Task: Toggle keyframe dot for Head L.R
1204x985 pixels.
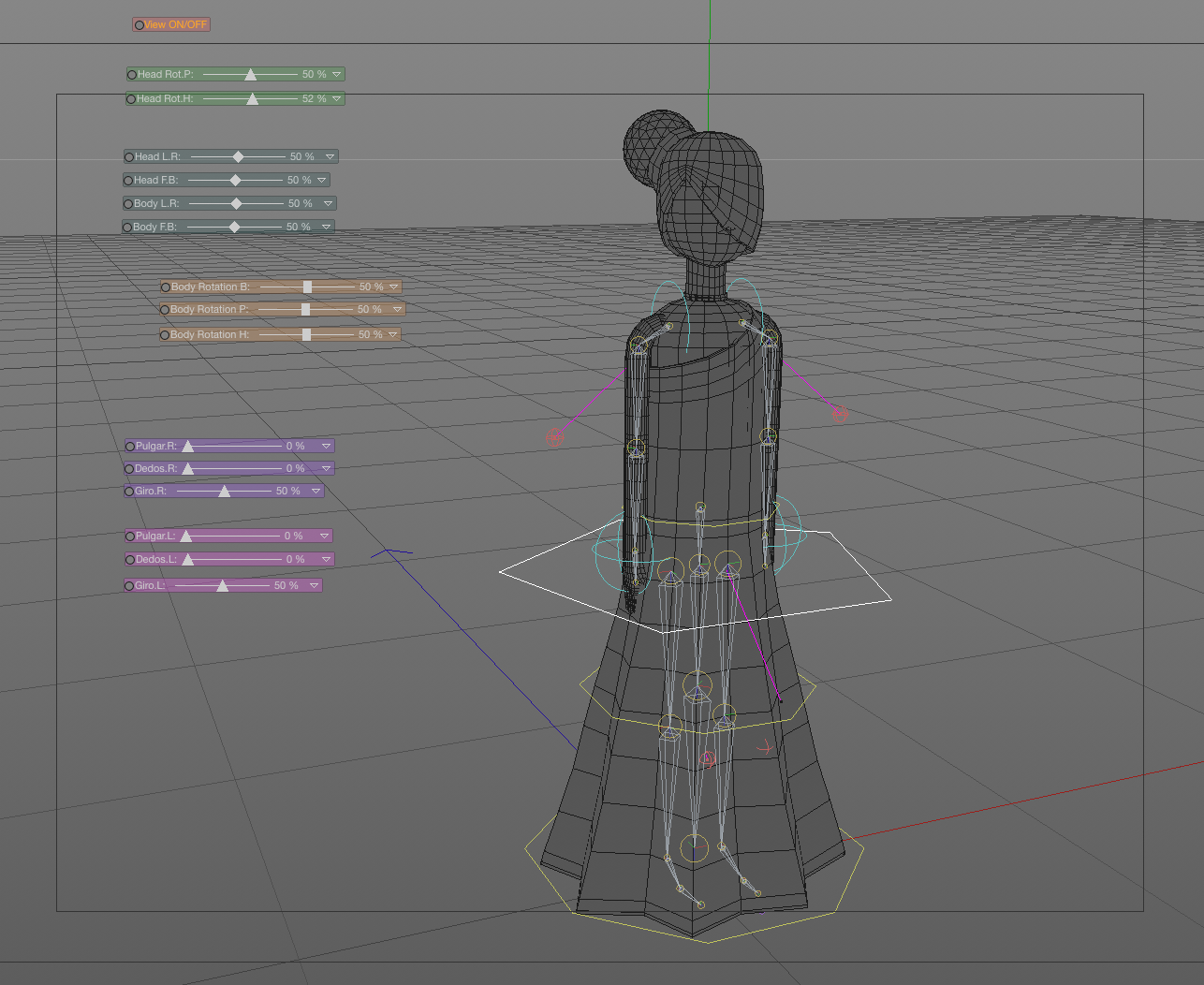Action: click(x=129, y=157)
